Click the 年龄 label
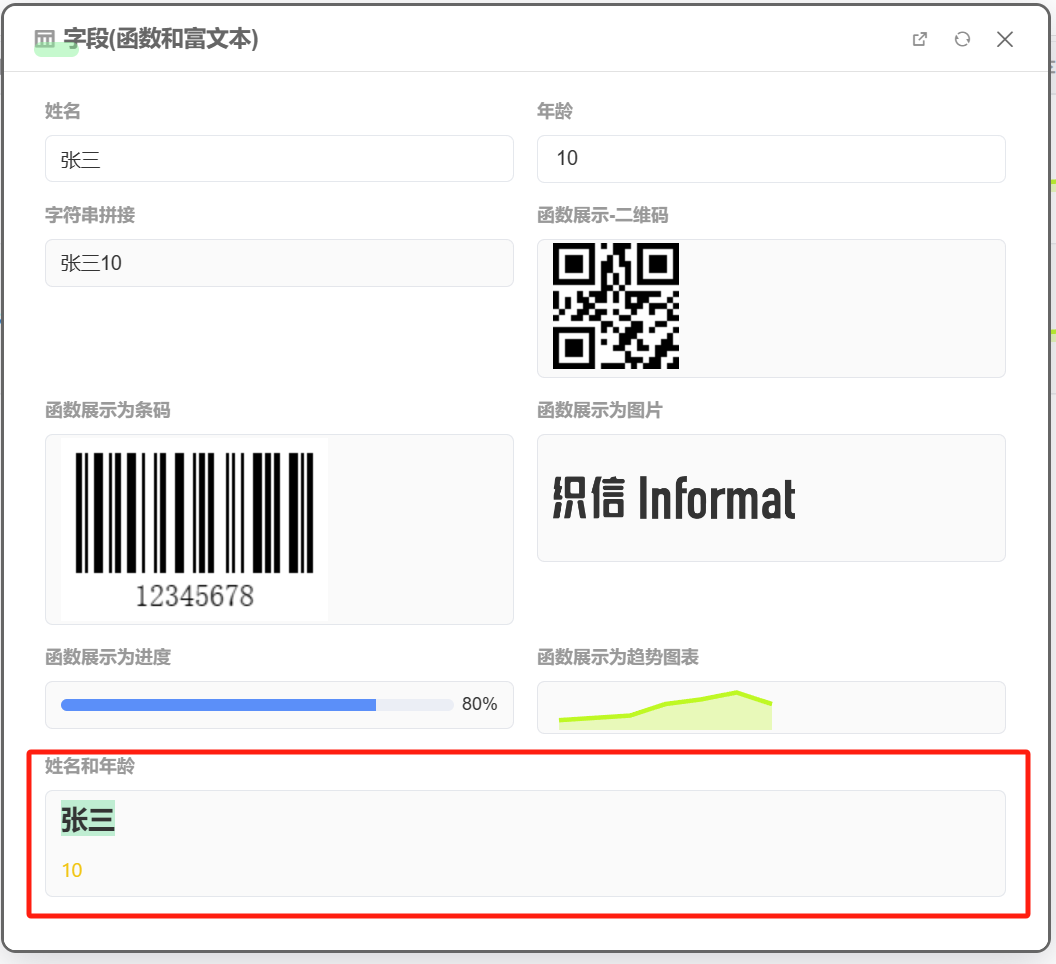This screenshot has height=964, width=1056. pyautogui.click(x=554, y=110)
